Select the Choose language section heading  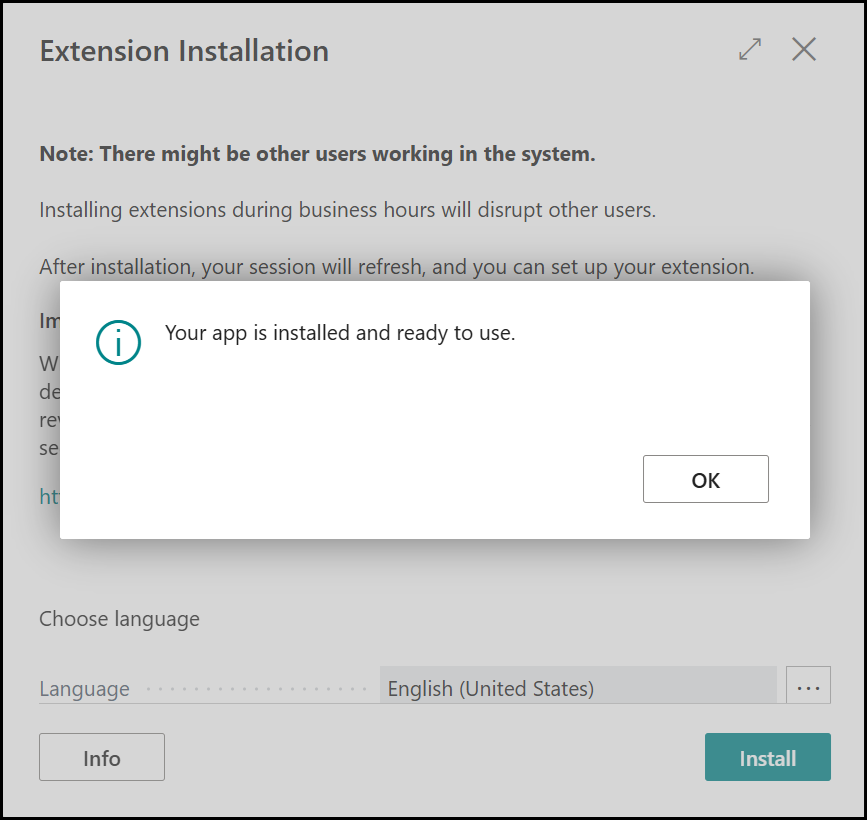pos(119,619)
